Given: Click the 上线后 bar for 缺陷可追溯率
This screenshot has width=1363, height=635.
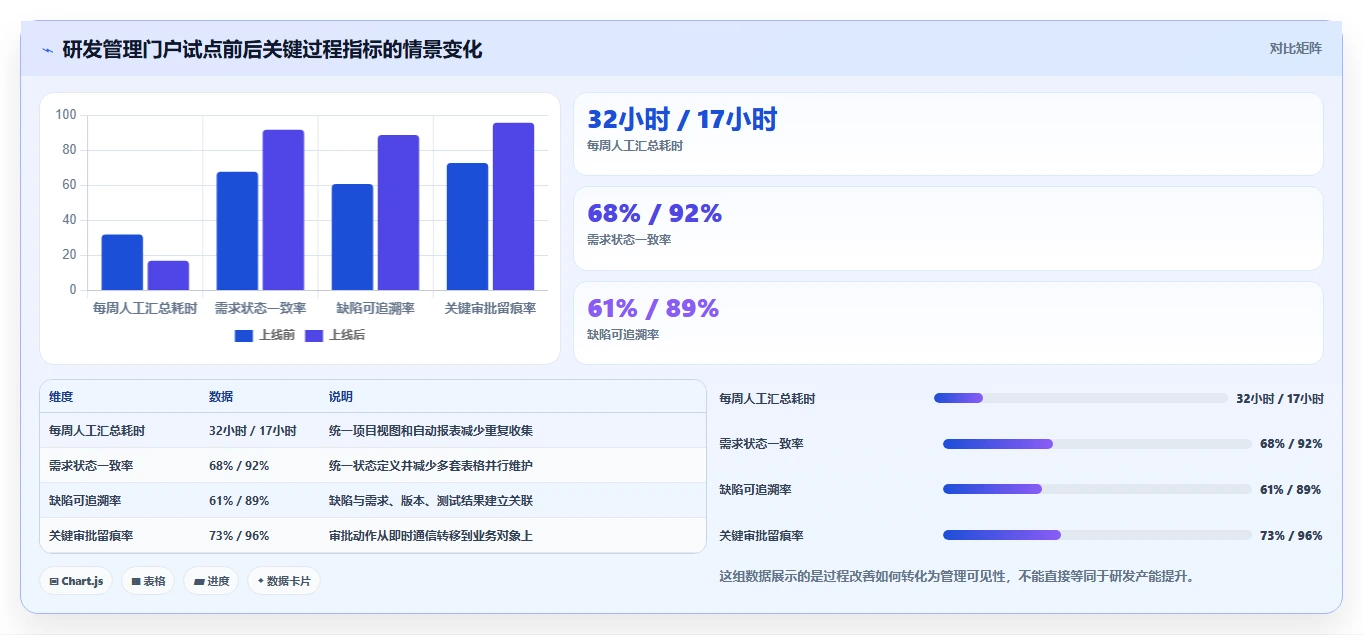Looking at the screenshot, I should pyautogui.click(x=398, y=212).
